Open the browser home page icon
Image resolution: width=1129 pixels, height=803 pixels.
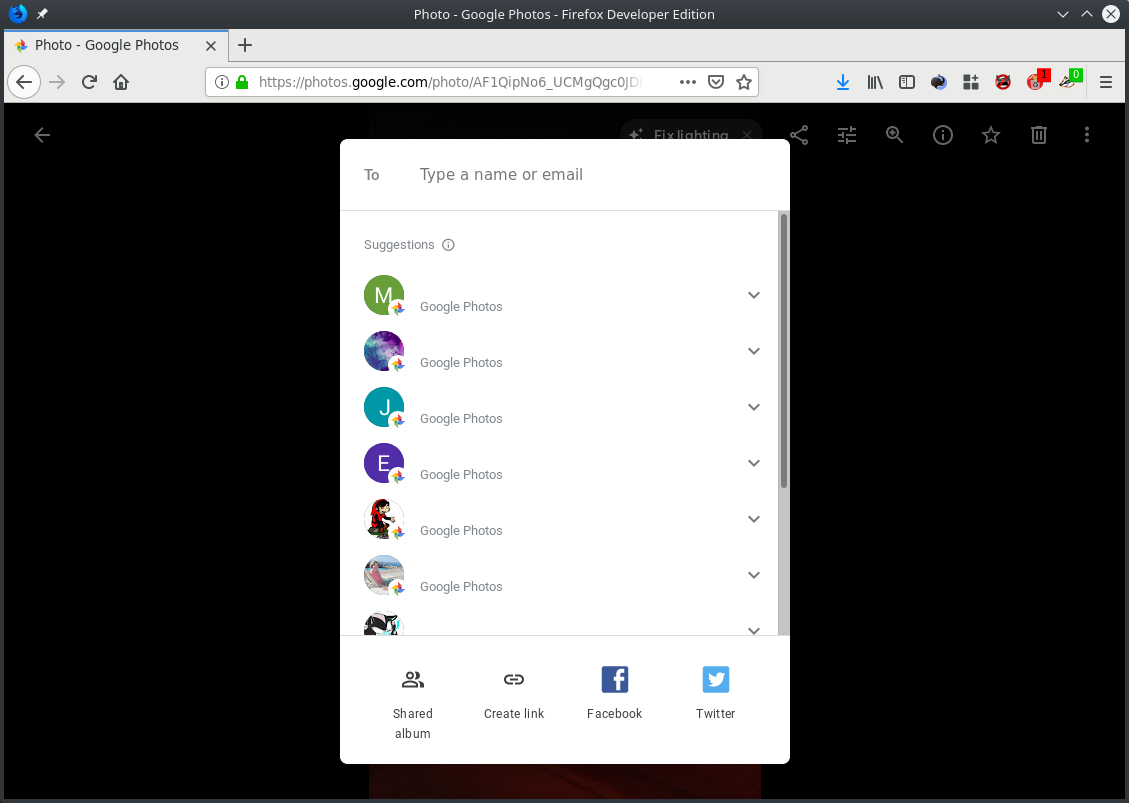[x=121, y=82]
